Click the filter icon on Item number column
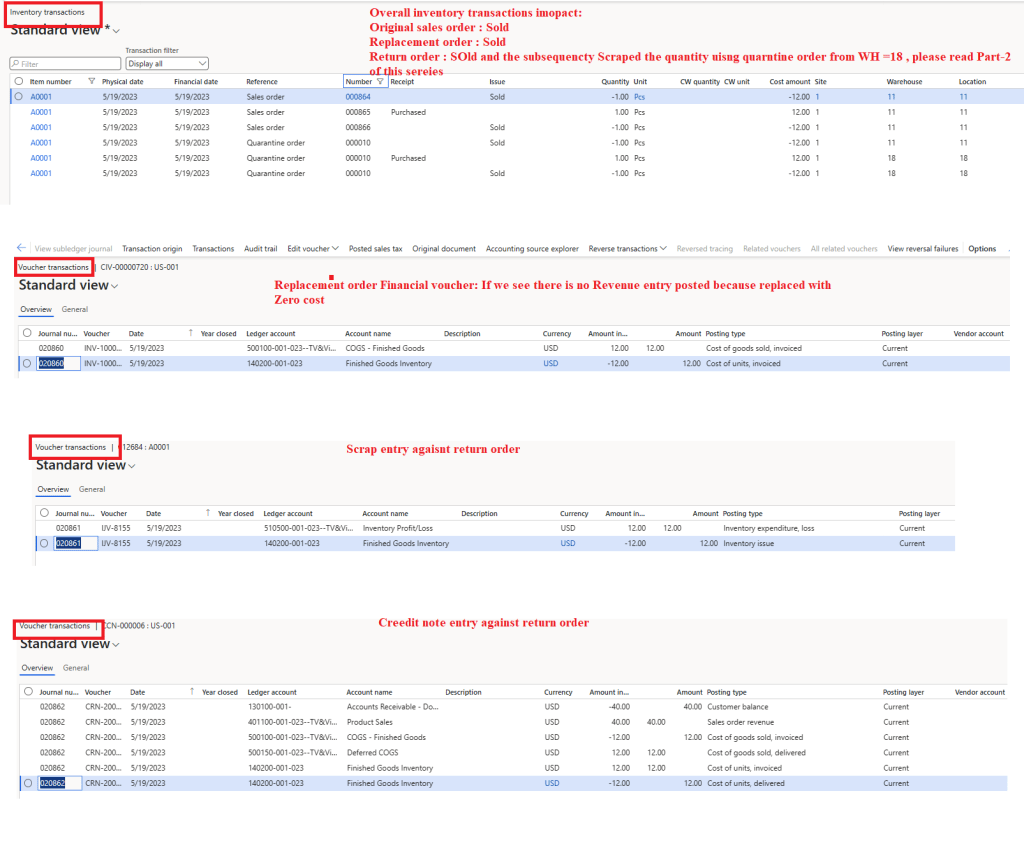The width and height of the screenshot is (1024, 851). coord(93,81)
